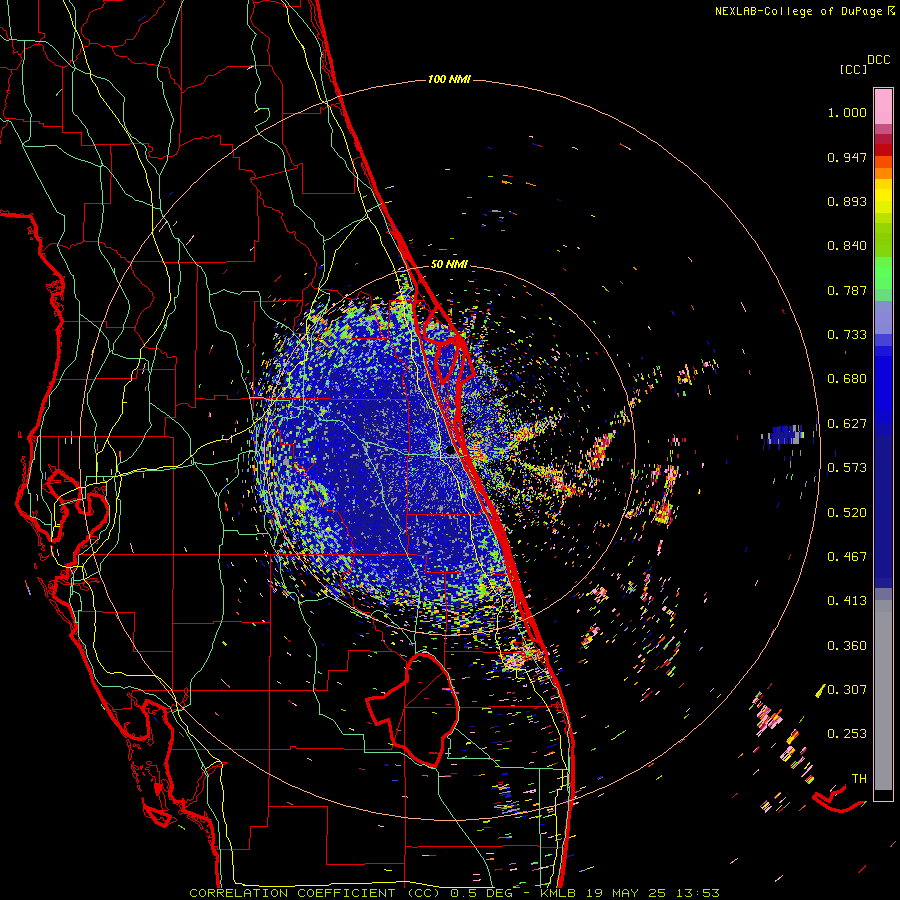This screenshot has height=900, width=900.
Task: Click the 0.947 scale value
Action: pos(847,157)
